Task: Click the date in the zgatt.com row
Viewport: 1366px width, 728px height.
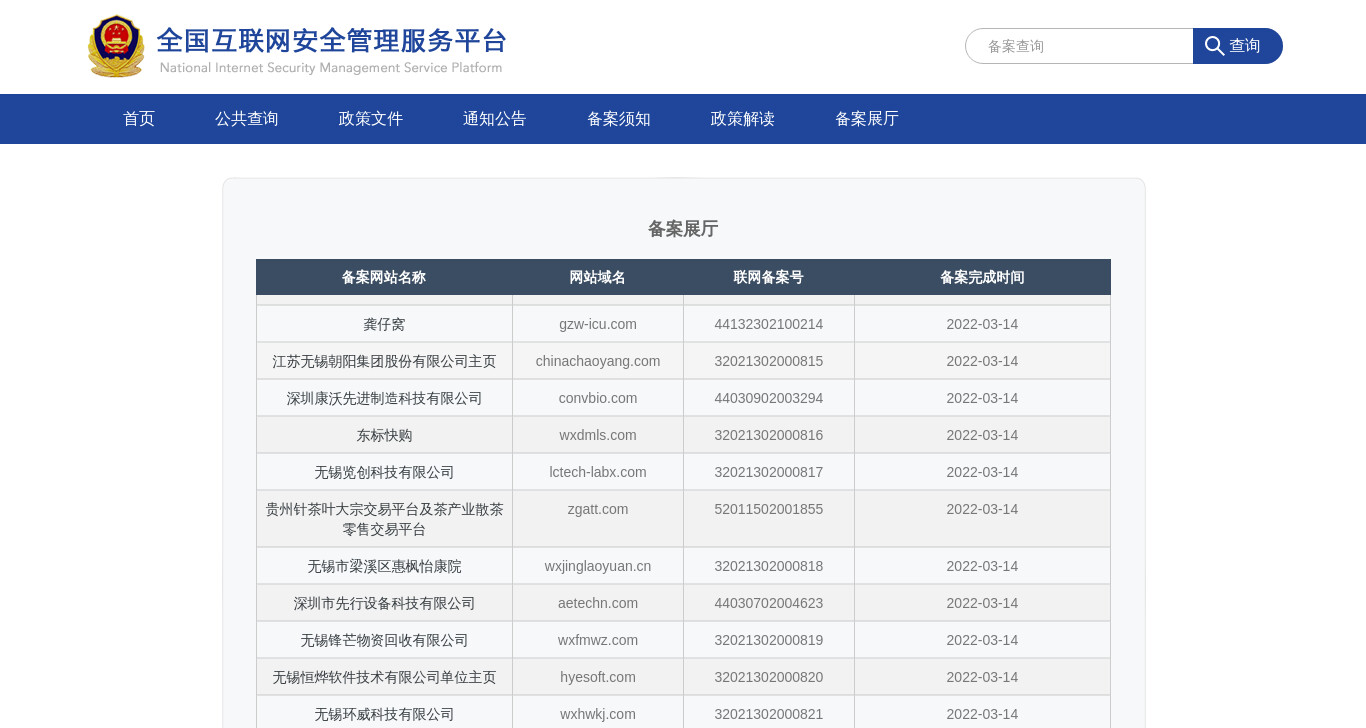Action: pos(982,509)
